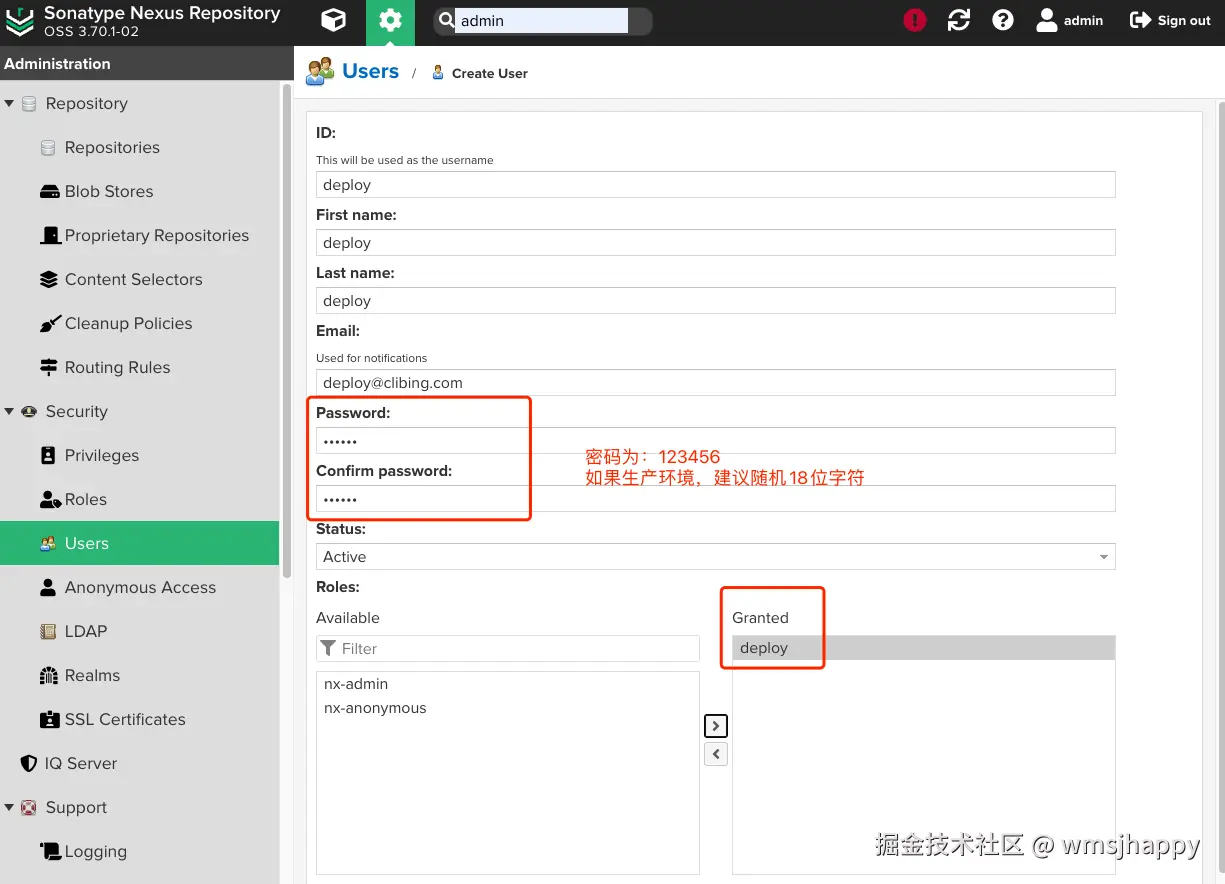Image resolution: width=1225 pixels, height=884 pixels.
Task: Click the Privileges badge icon
Action: [x=48, y=455]
